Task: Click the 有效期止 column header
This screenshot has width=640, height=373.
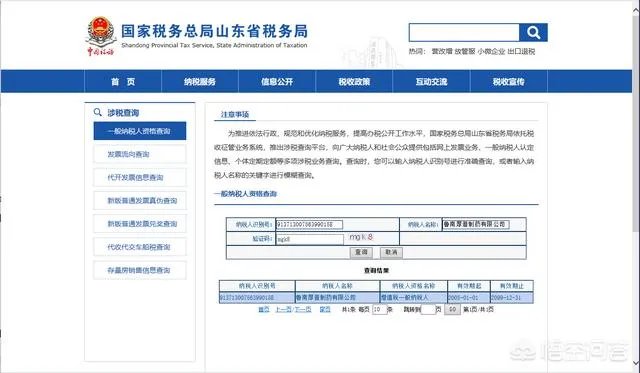Action: coord(512,286)
